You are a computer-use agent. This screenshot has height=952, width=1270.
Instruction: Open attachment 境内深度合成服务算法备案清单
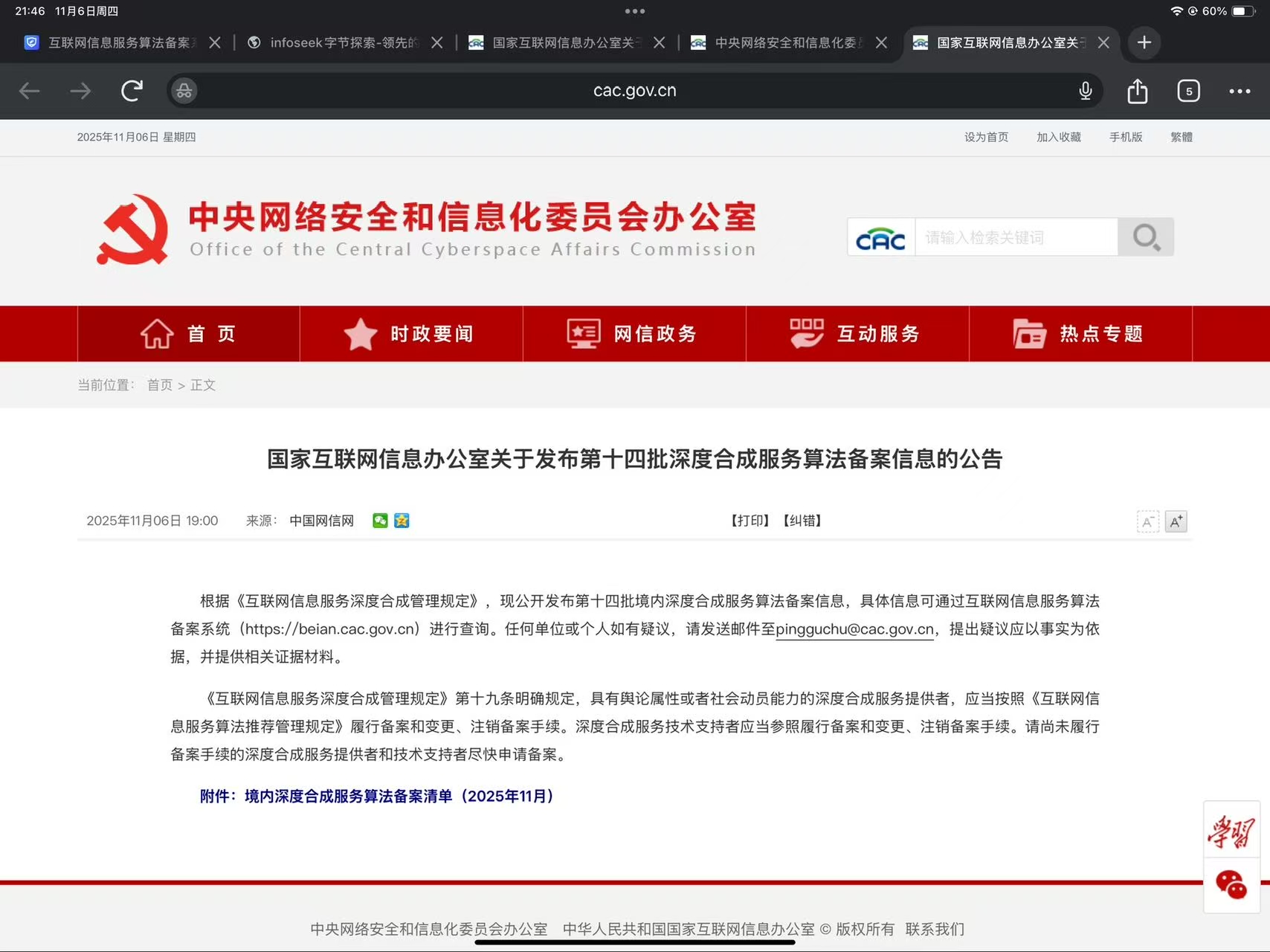tap(377, 797)
